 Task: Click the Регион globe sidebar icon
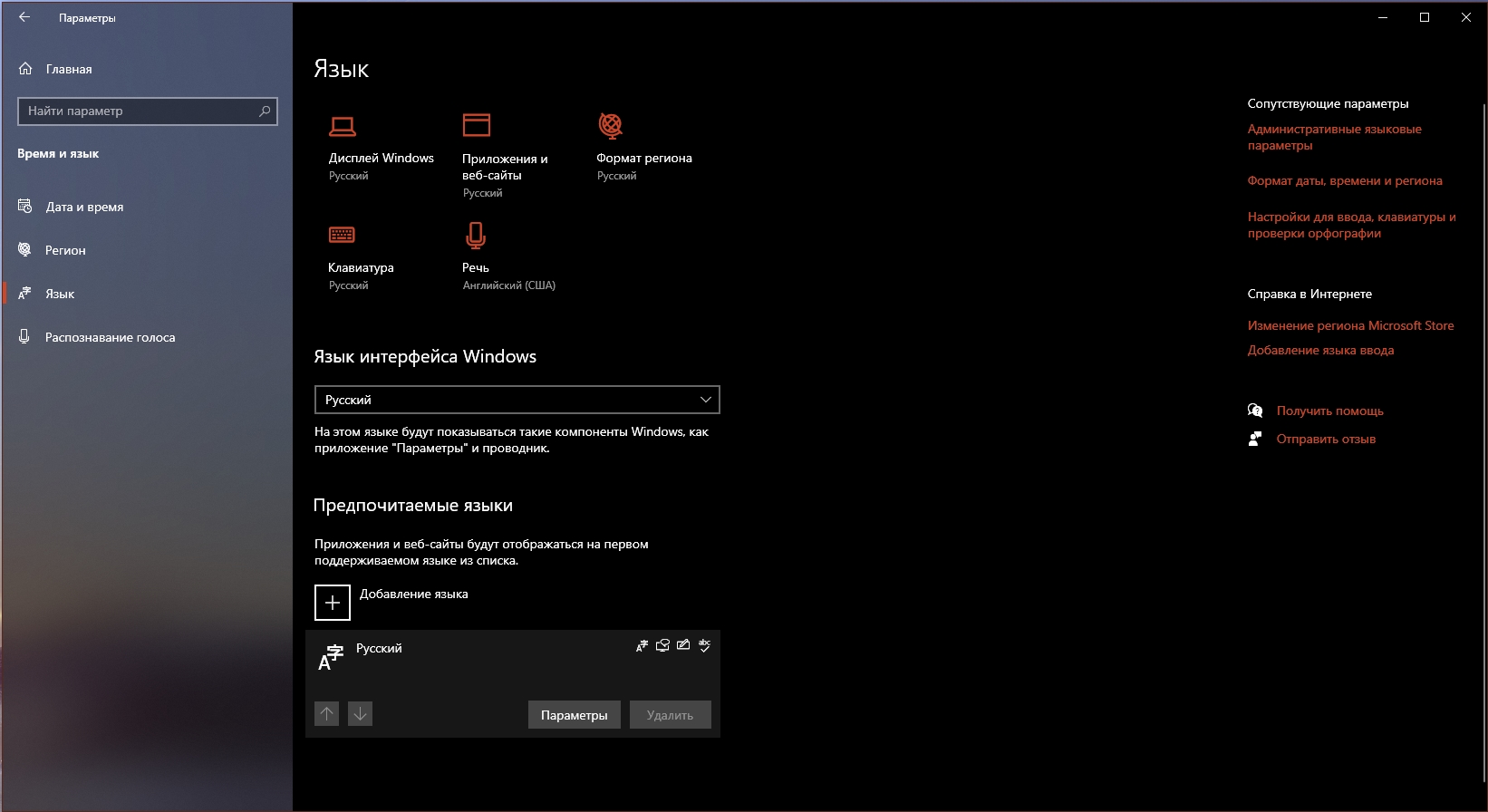pyautogui.click(x=25, y=250)
